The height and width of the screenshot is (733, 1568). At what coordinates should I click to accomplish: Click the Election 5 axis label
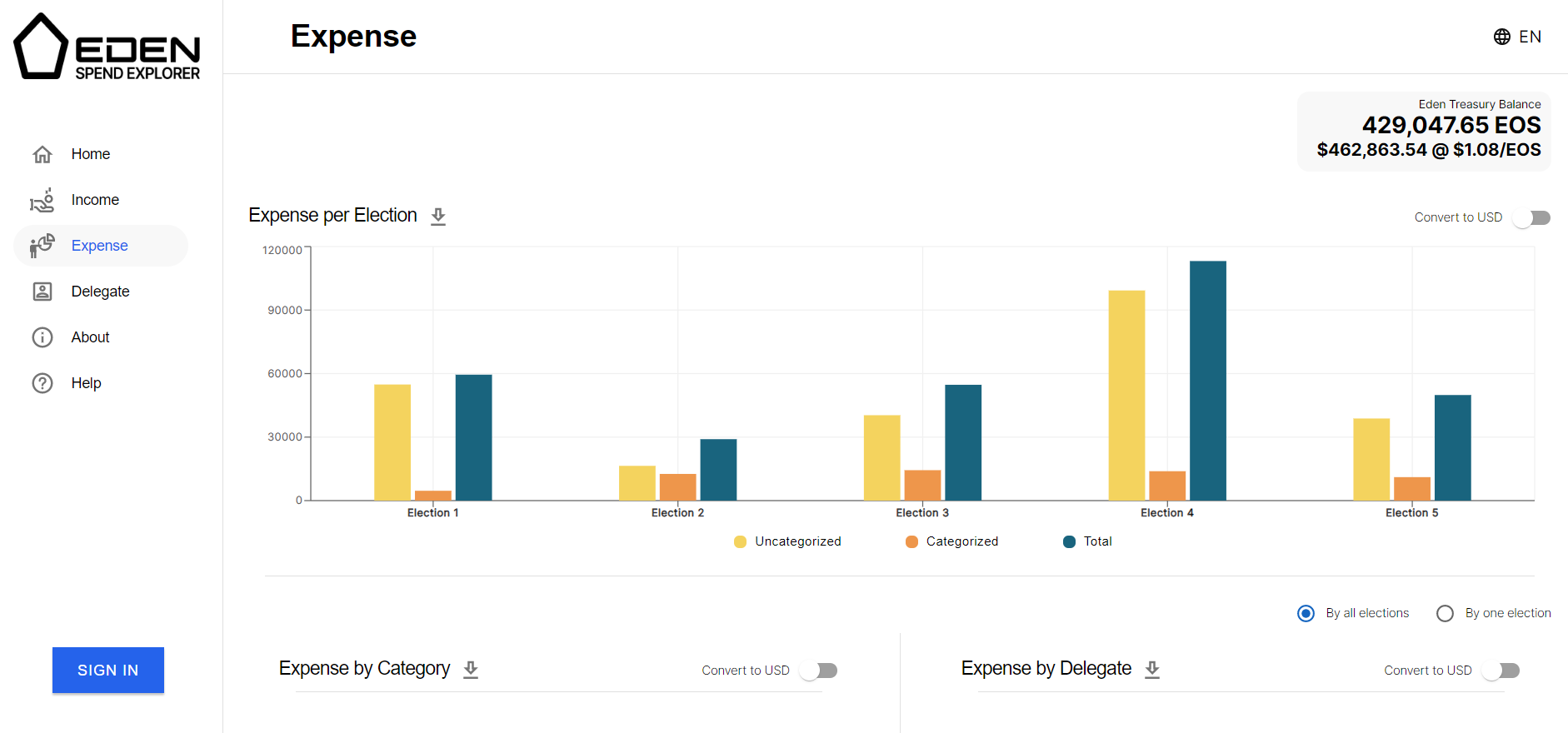tap(1412, 513)
